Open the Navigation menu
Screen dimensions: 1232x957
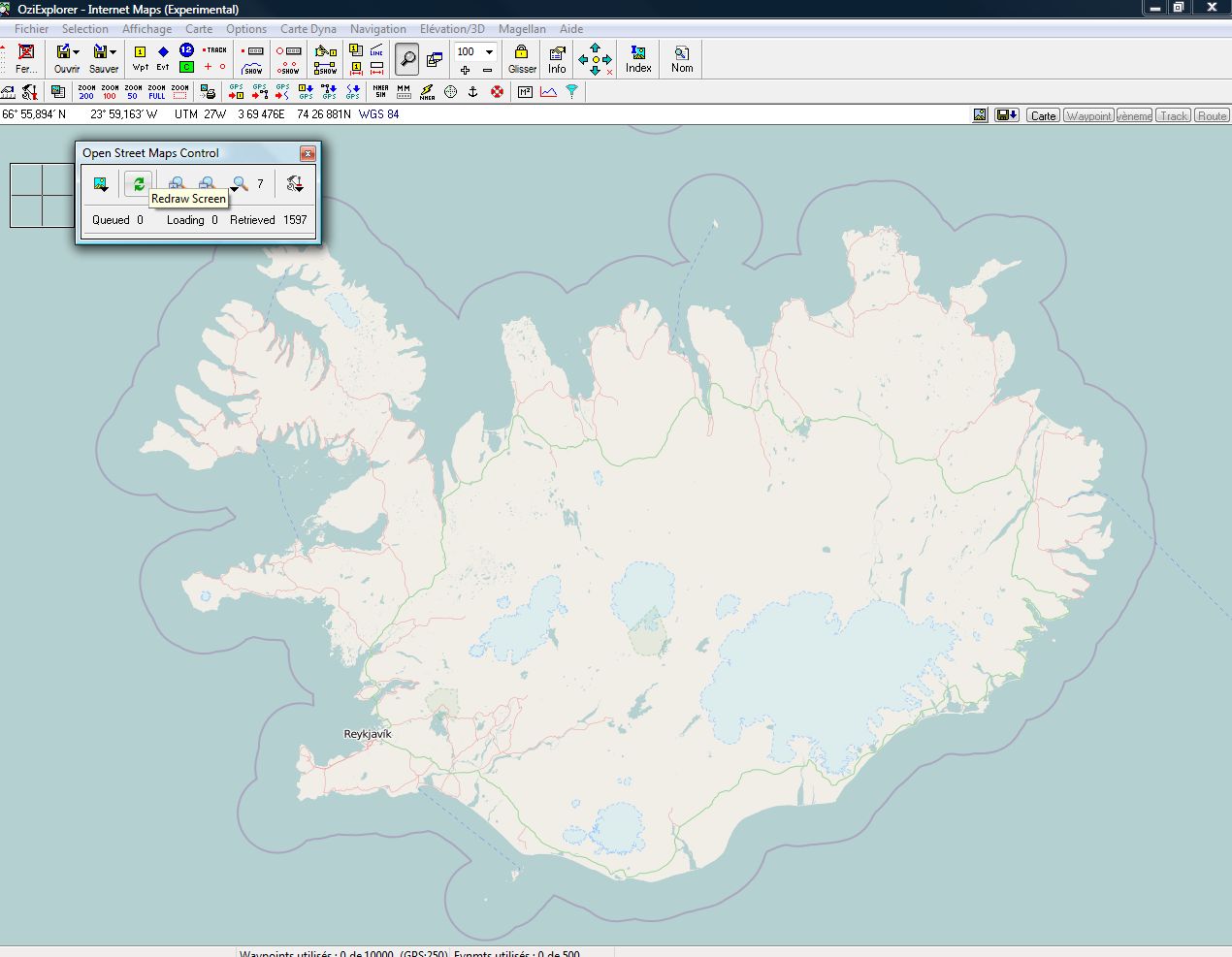point(377,29)
